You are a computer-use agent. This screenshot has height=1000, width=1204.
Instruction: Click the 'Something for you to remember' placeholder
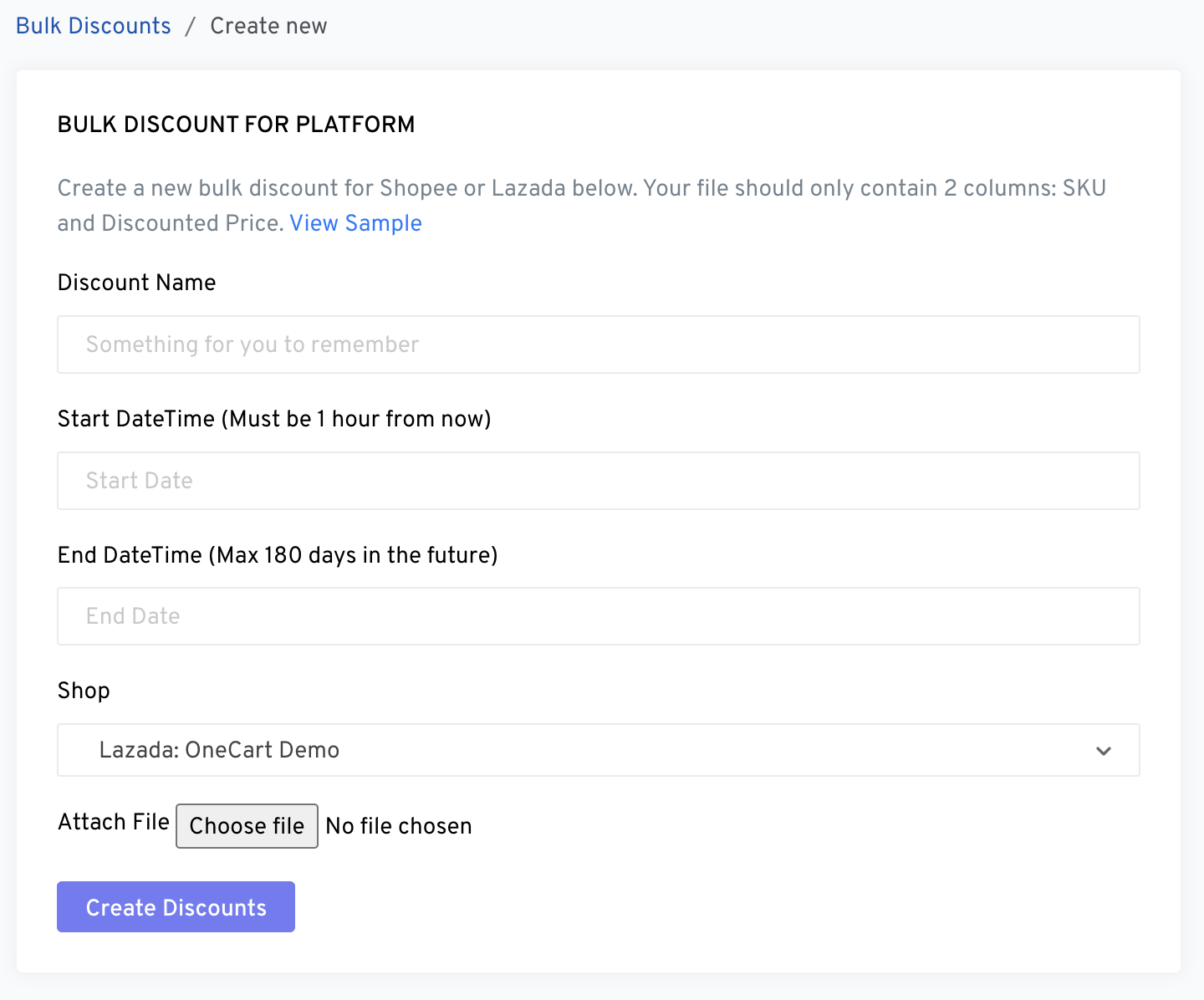click(253, 344)
